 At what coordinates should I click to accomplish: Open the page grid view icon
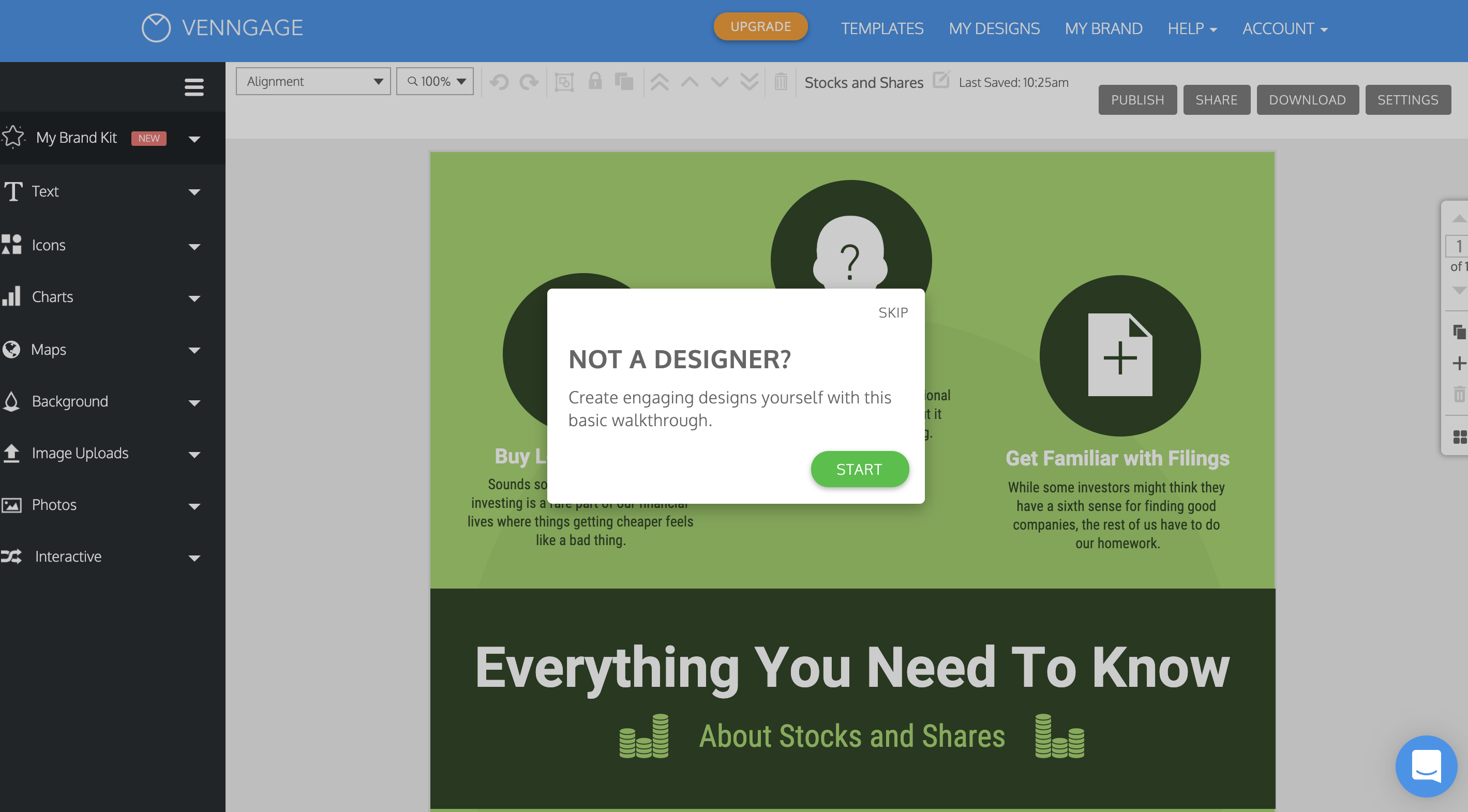click(1459, 437)
